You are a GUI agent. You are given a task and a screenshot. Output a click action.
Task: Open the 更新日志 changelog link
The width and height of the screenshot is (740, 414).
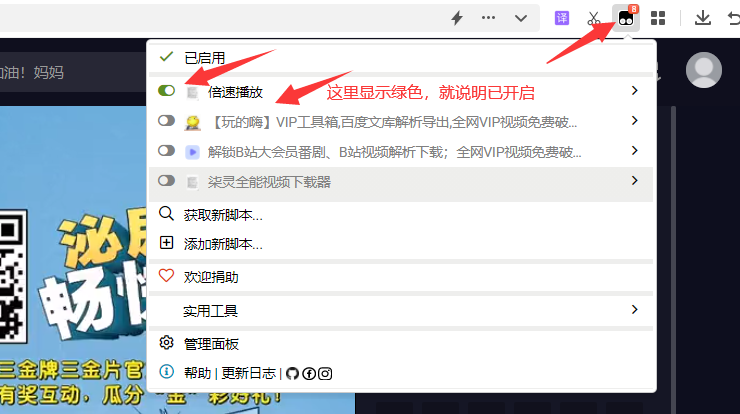[248, 373]
